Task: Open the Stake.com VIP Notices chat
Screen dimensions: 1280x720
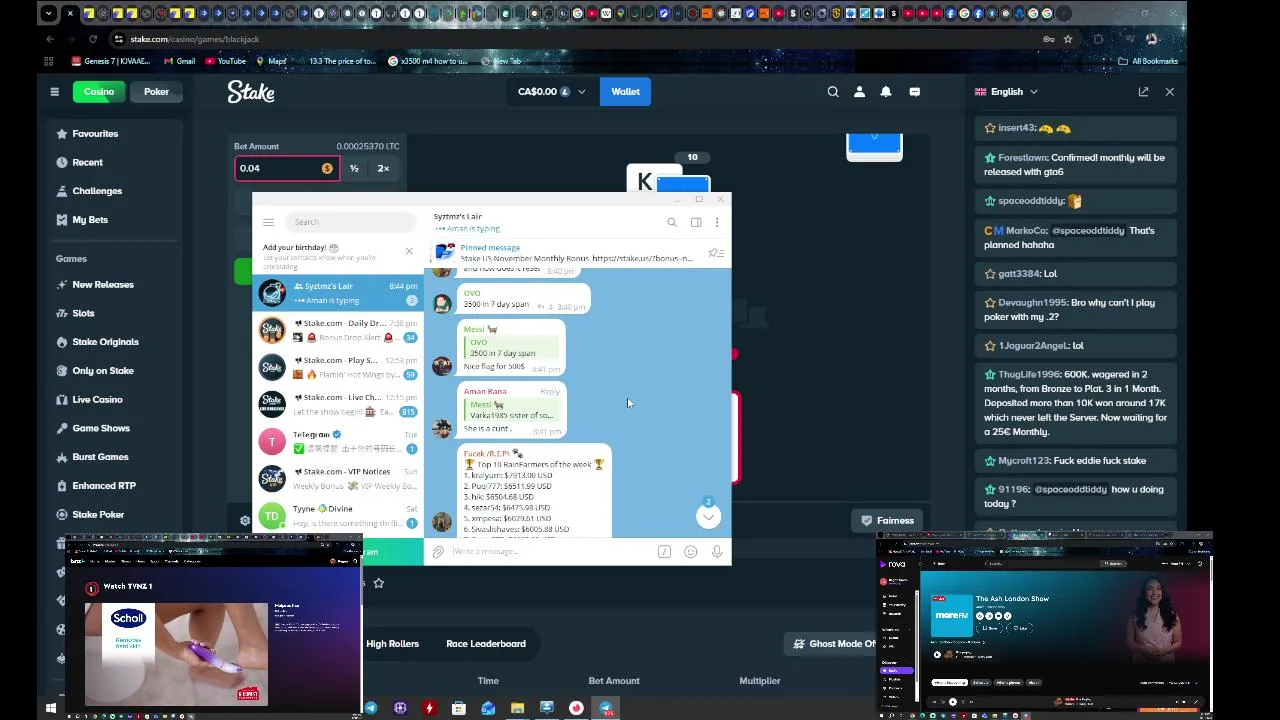Action: coord(338,478)
